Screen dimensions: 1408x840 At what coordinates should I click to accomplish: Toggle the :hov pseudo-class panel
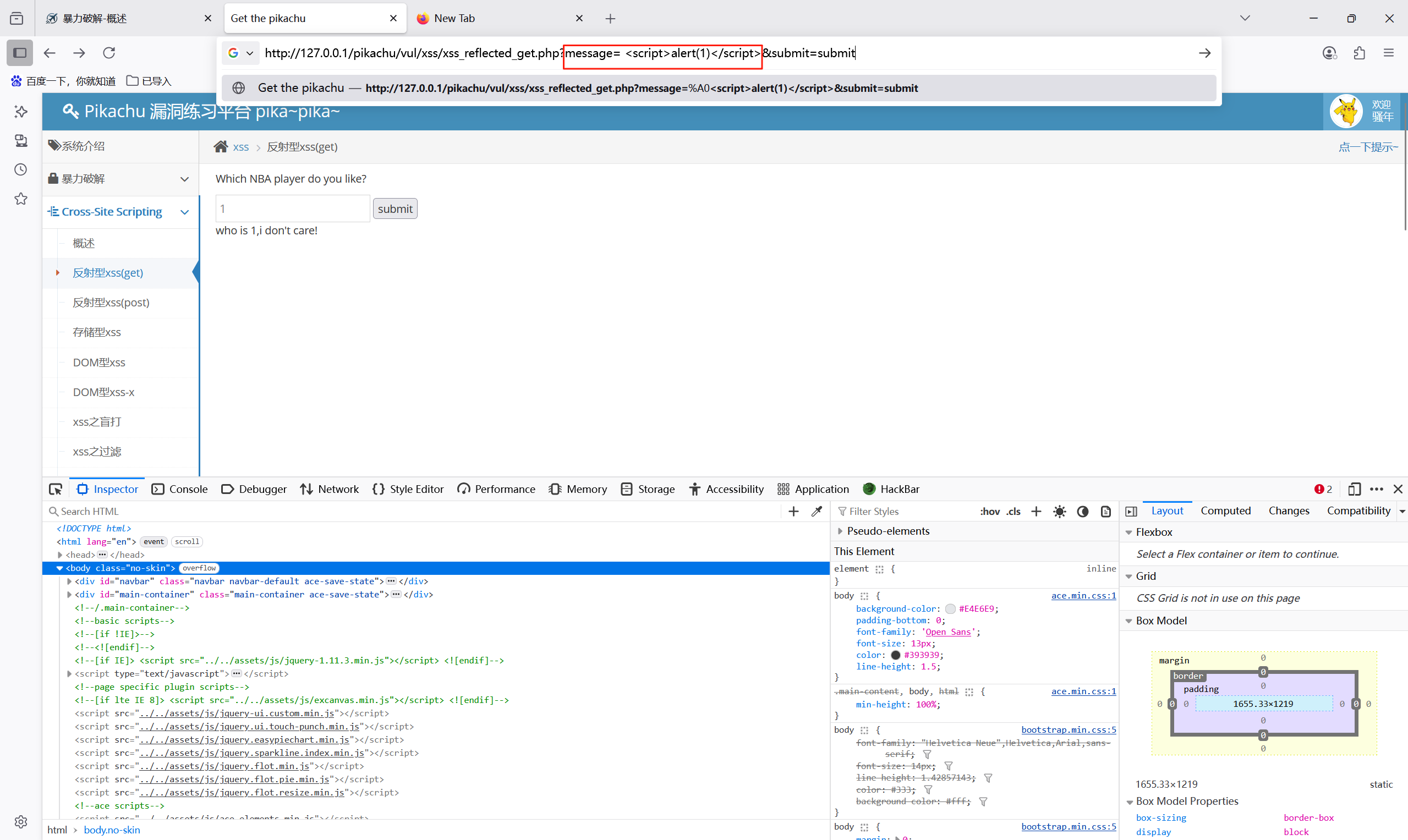[x=990, y=511]
